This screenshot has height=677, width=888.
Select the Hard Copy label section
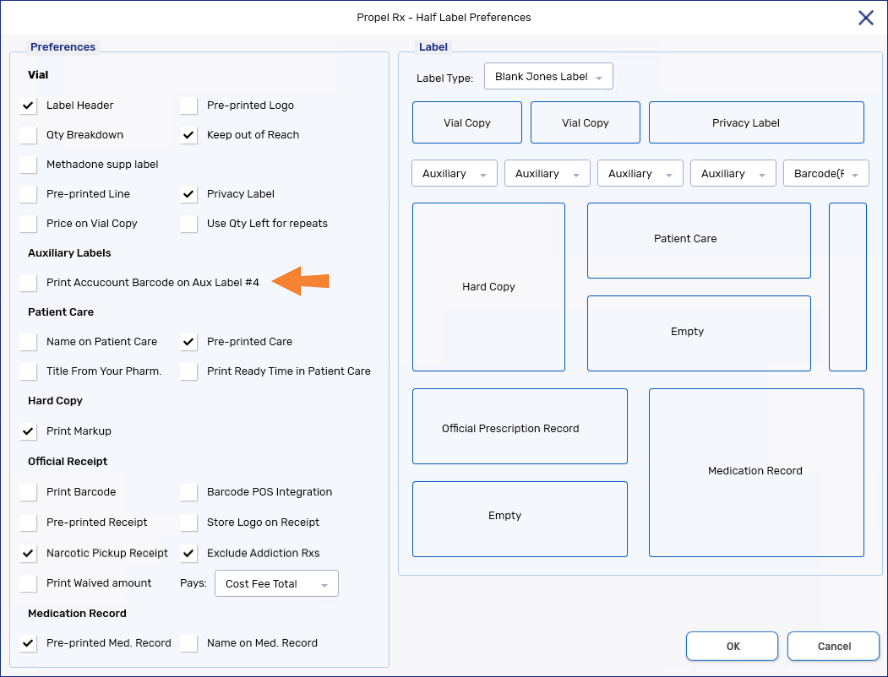click(x=488, y=287)
